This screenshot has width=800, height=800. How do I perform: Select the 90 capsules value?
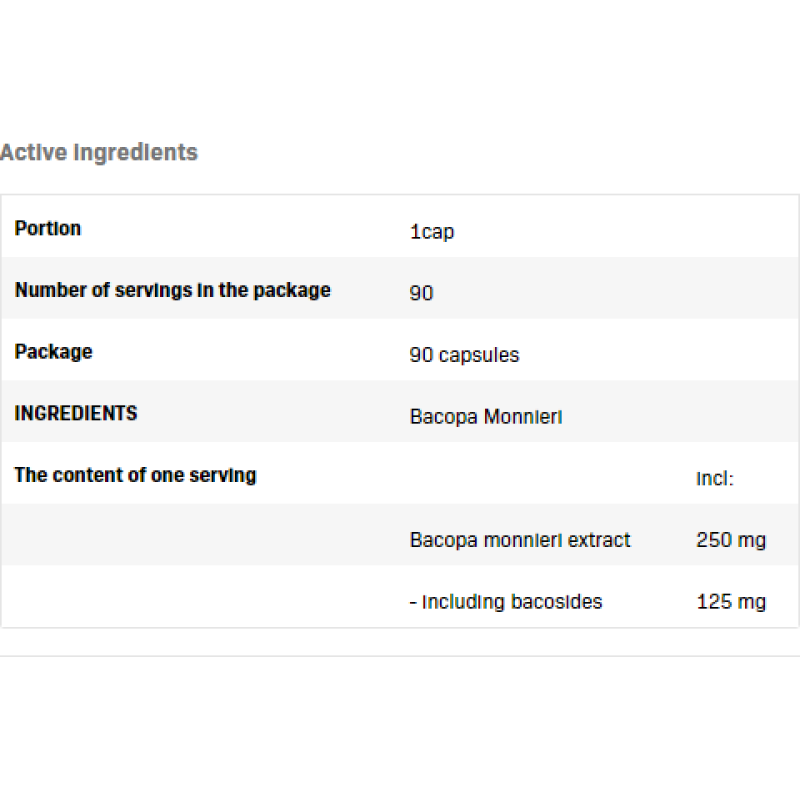click(x=464, y=355)
